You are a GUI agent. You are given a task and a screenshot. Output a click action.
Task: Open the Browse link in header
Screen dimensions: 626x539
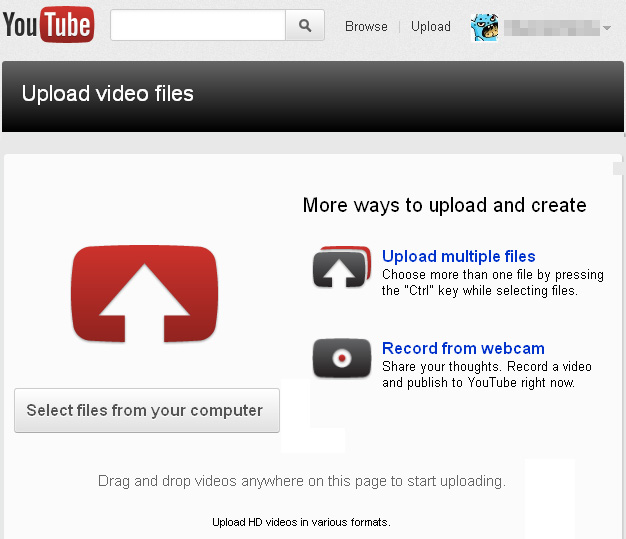[x=366, y=26]
